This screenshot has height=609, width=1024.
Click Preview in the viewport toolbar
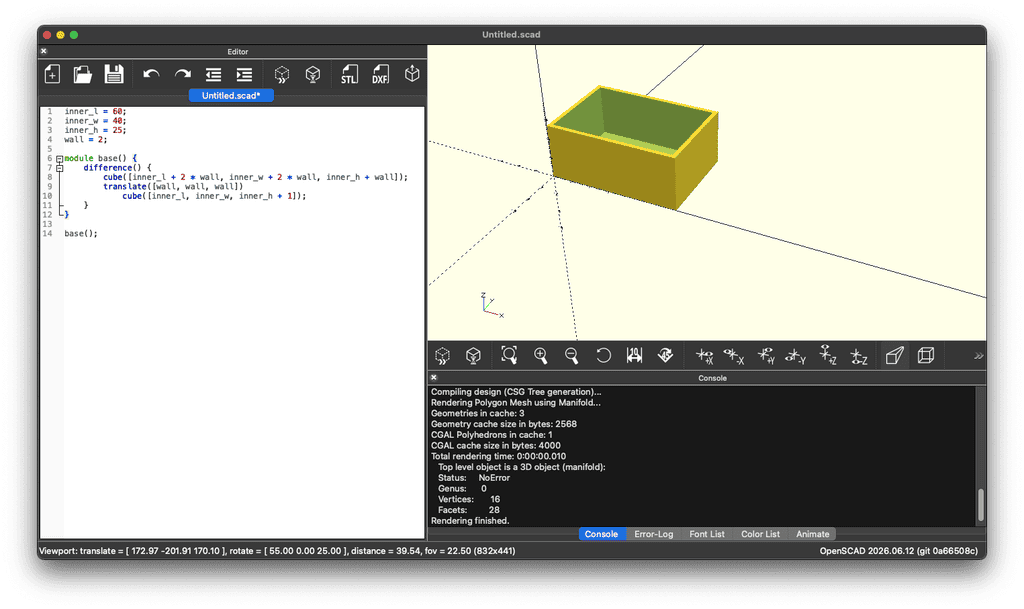tap(442, 356)
